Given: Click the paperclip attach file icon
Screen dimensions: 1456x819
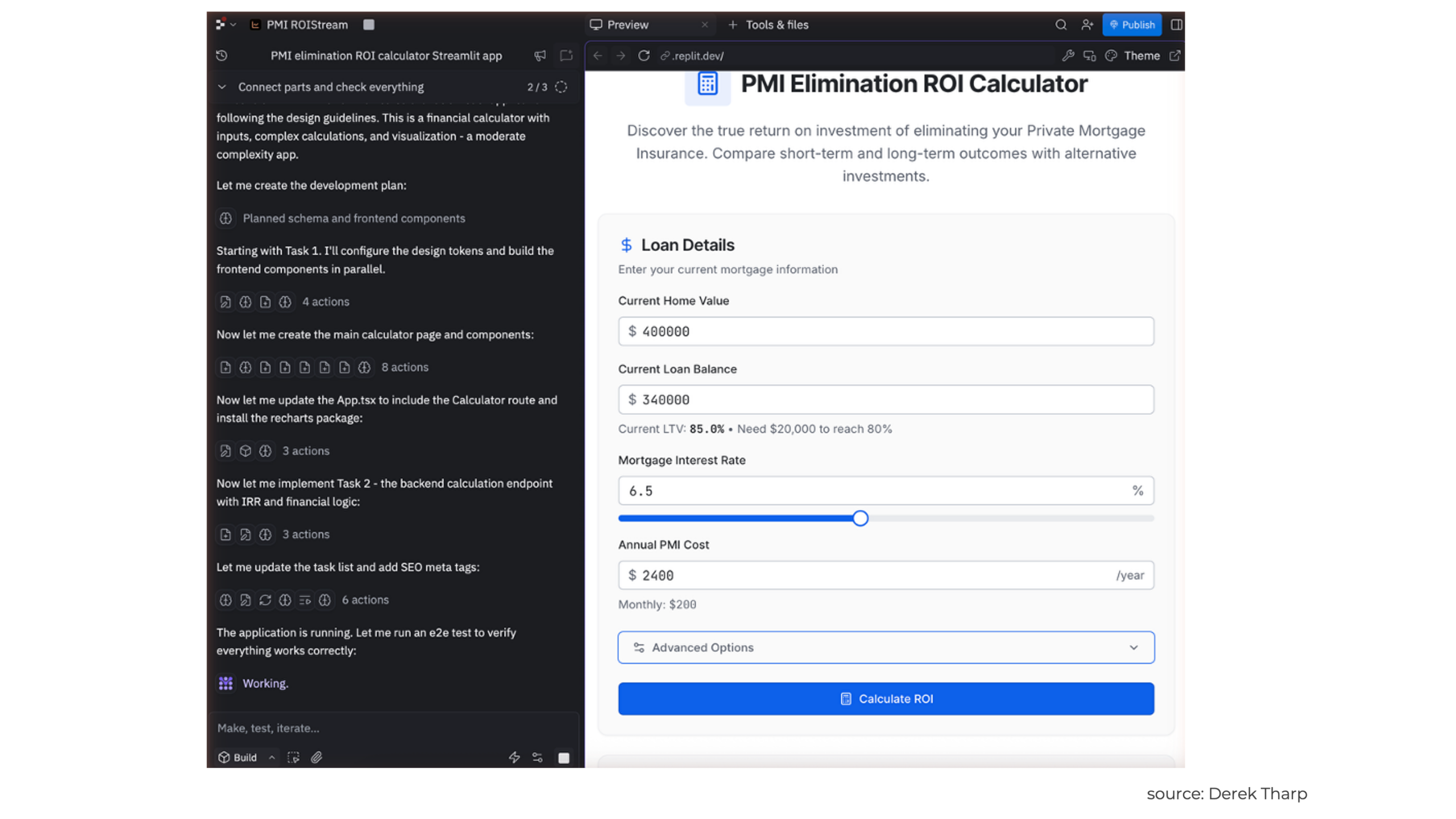Looking at the screenshot, I should point(317,757).
